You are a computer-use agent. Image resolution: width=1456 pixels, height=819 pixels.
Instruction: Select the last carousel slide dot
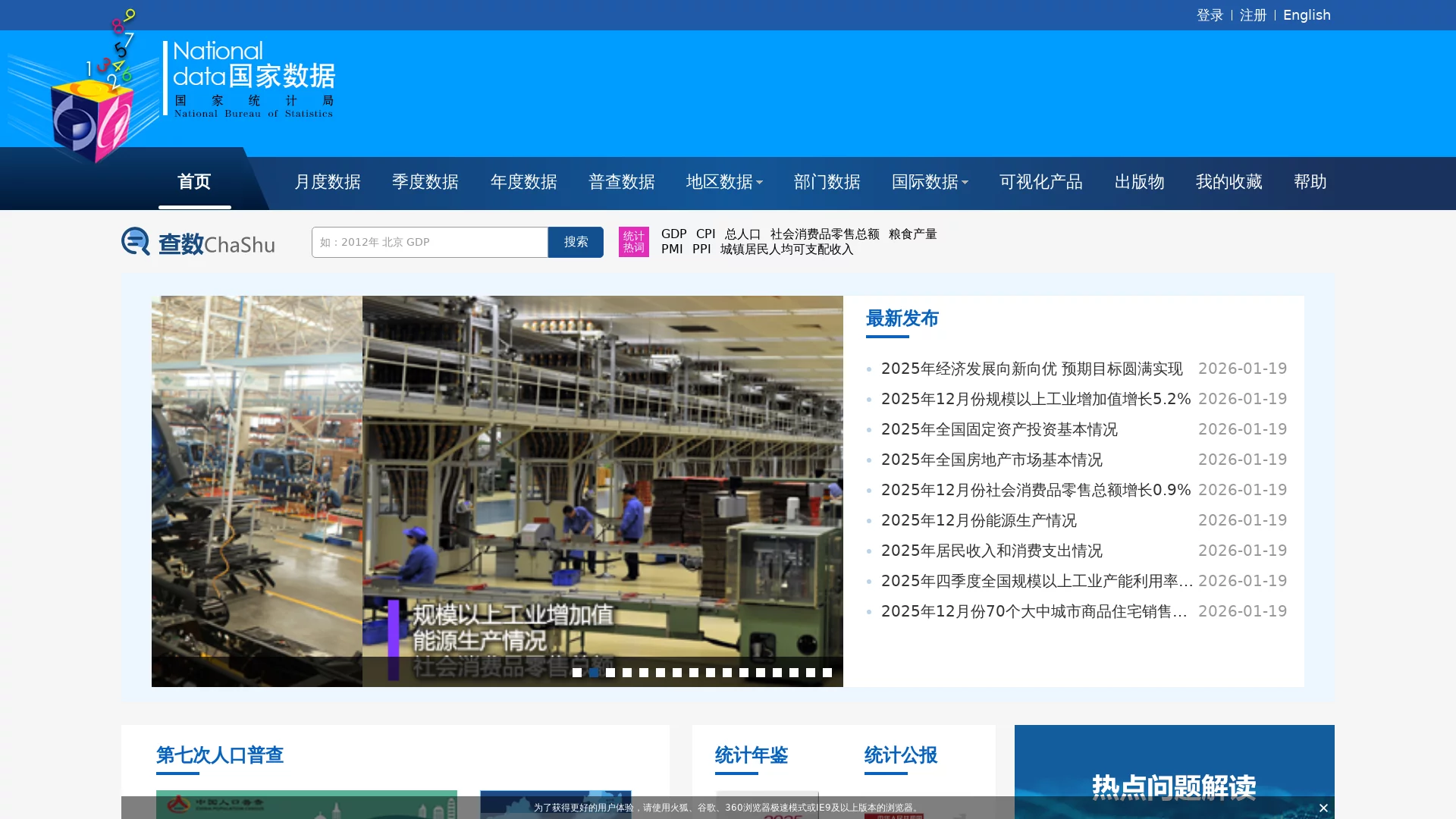[x=827, y=673]
